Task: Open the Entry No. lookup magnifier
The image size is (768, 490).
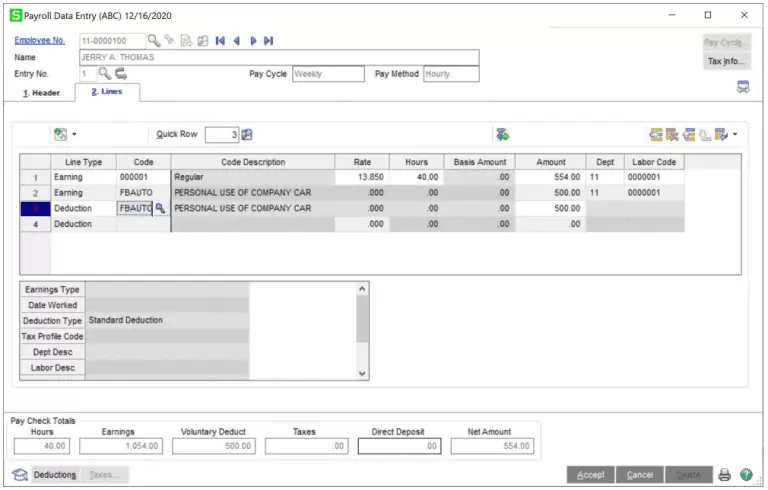Action: pos(104,74)
